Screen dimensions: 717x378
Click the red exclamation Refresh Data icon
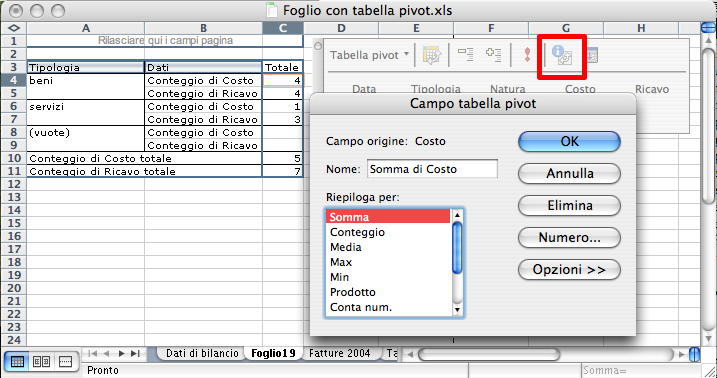coord(527,55)
